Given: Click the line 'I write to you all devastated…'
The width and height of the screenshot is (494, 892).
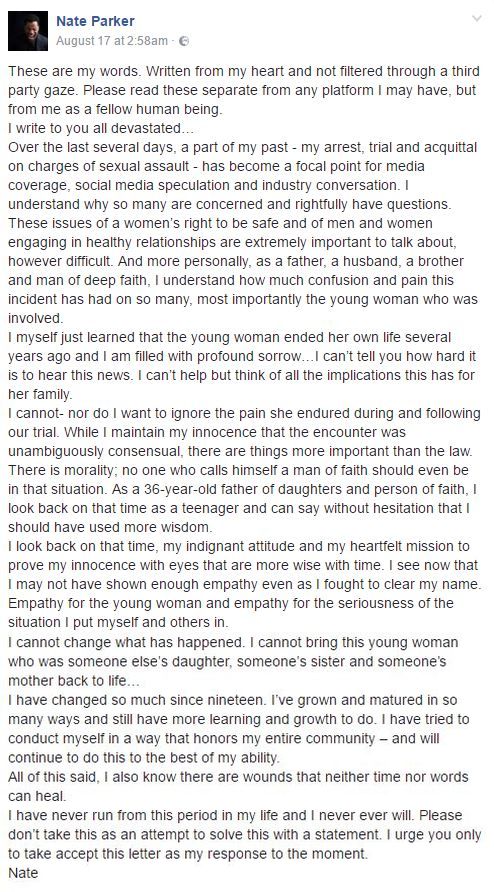Looking at the screenshot, I should click(101, 128).
